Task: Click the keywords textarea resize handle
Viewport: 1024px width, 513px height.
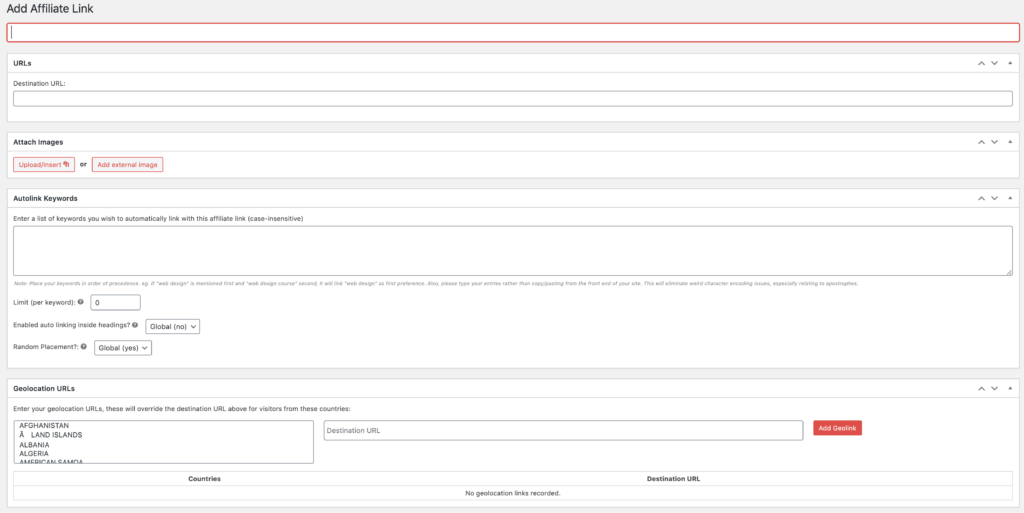Action: pyautogui.click(x=1009, y=272)
